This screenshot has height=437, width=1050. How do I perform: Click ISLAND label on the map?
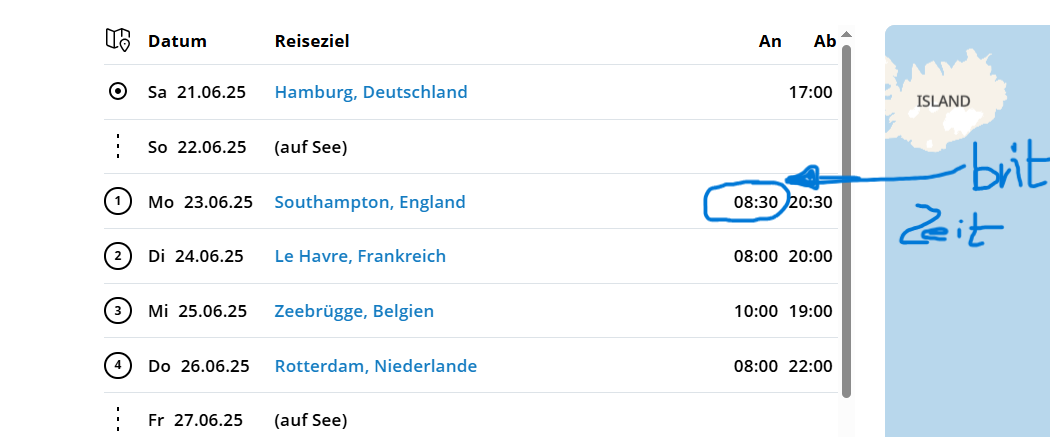point(944,101)
